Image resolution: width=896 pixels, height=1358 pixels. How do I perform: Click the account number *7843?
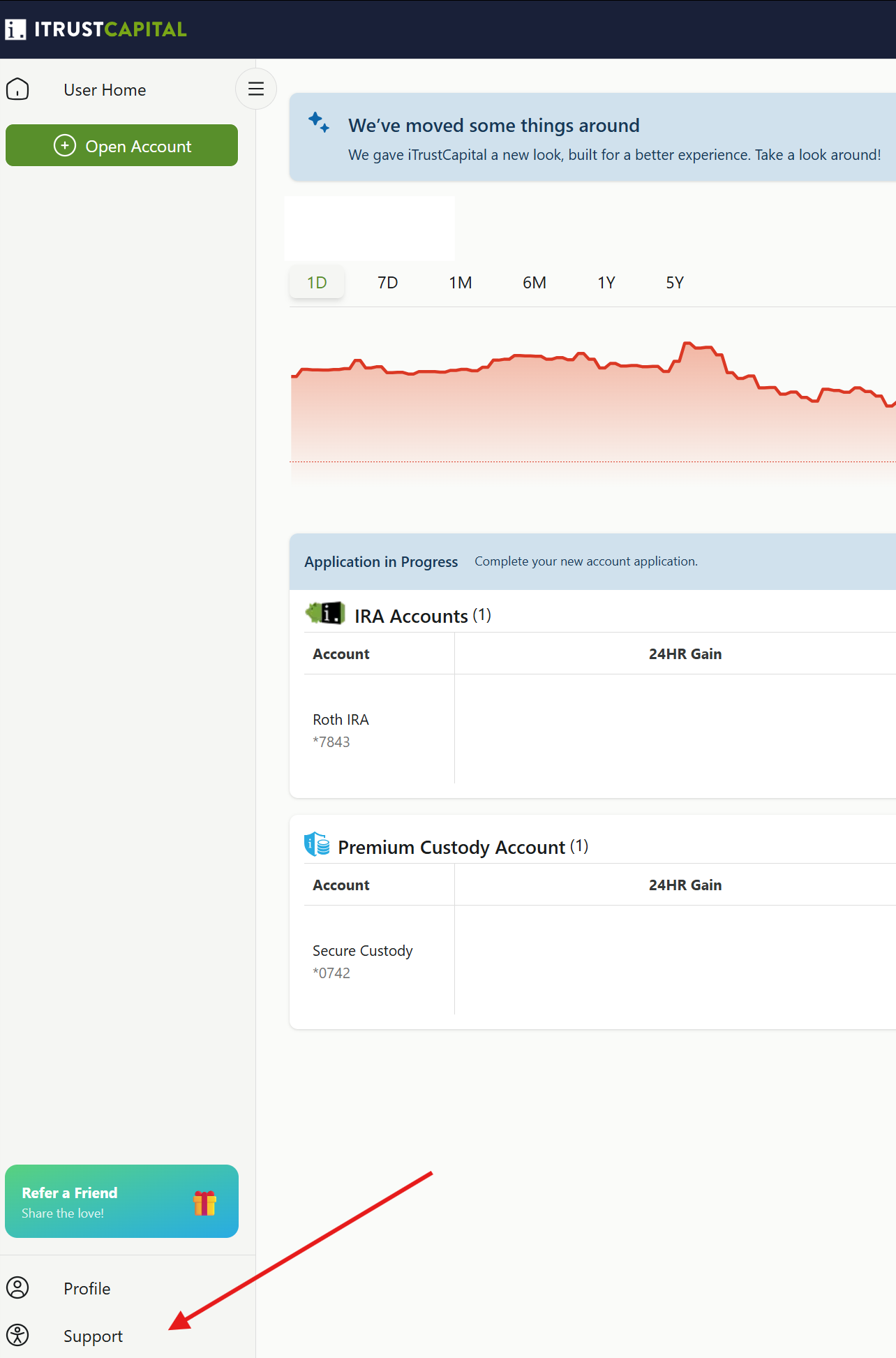pyautogui.click(x=331, y=742)
